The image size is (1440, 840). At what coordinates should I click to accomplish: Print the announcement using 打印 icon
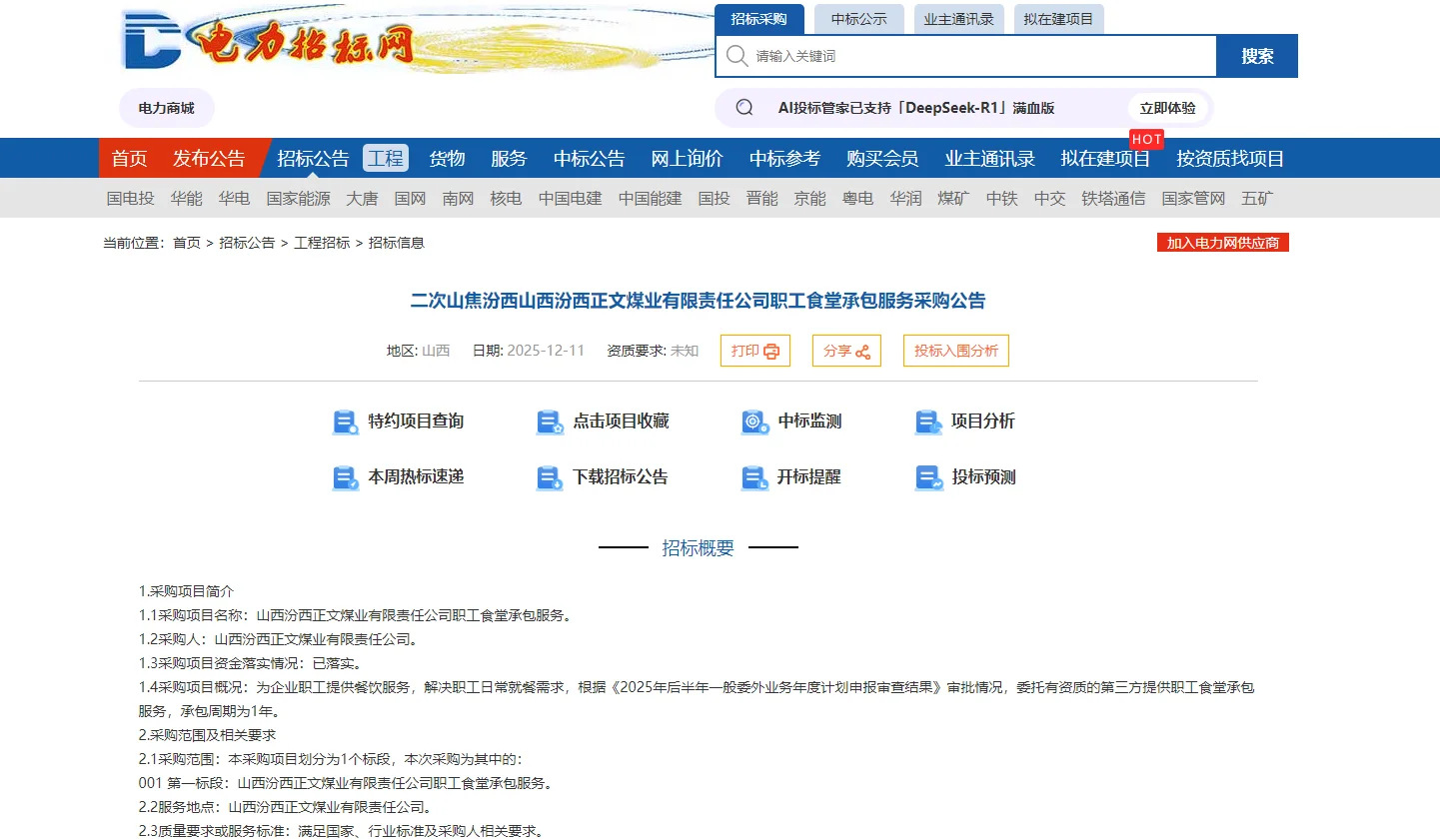(x=754, y=351)
